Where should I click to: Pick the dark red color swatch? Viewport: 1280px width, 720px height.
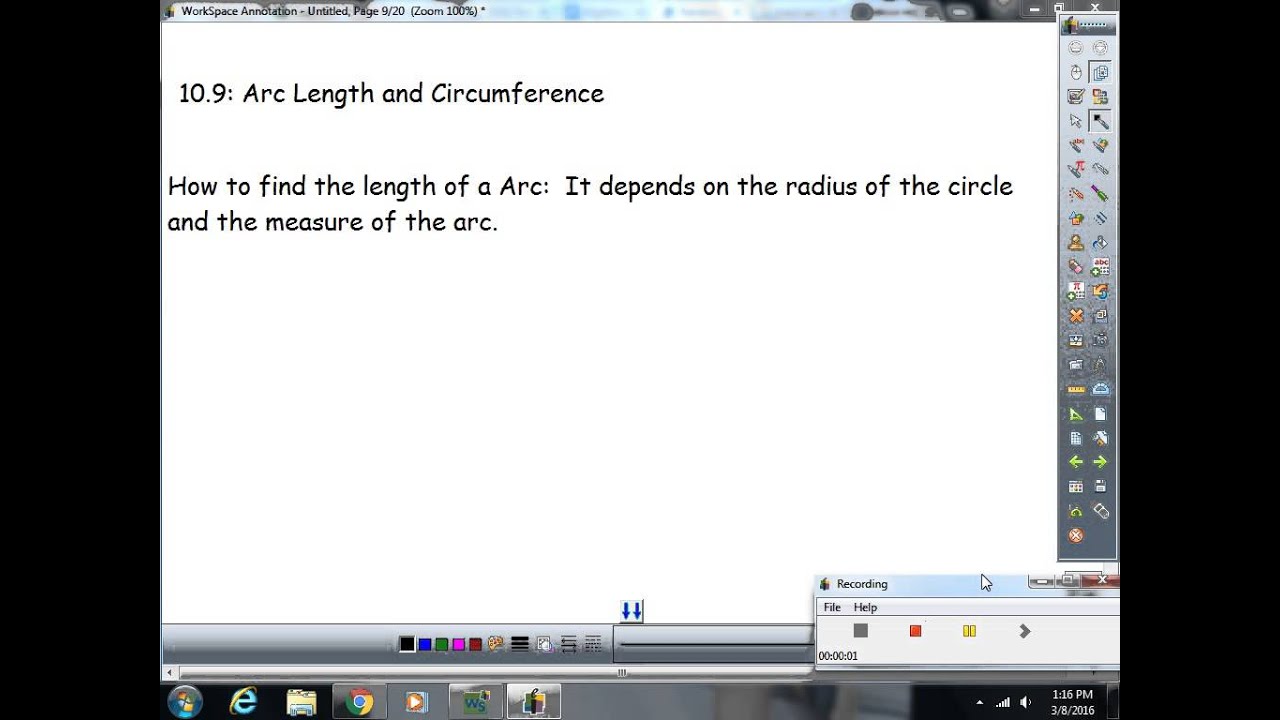[x=475, y=644]
